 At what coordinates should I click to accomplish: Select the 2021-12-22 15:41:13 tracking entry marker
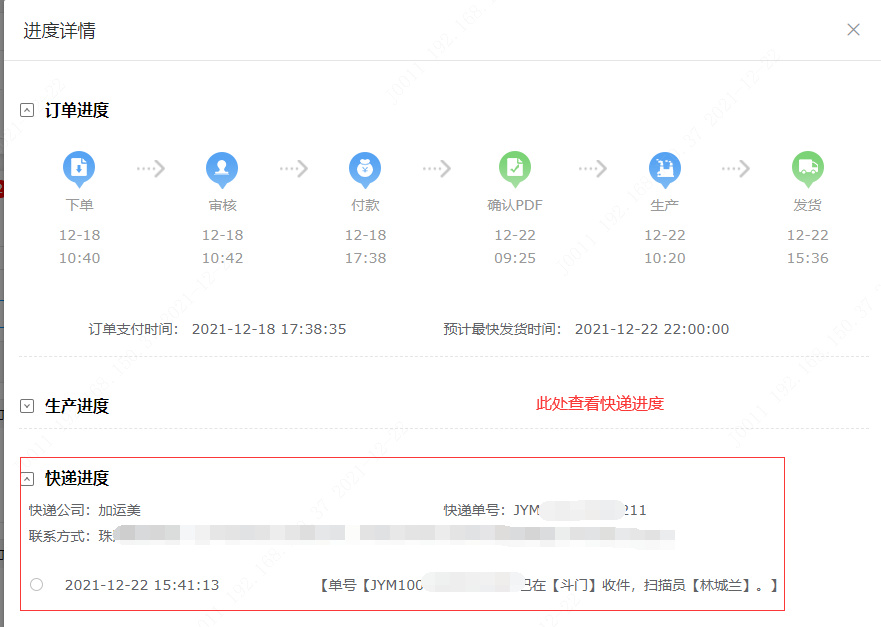point(37,585)
